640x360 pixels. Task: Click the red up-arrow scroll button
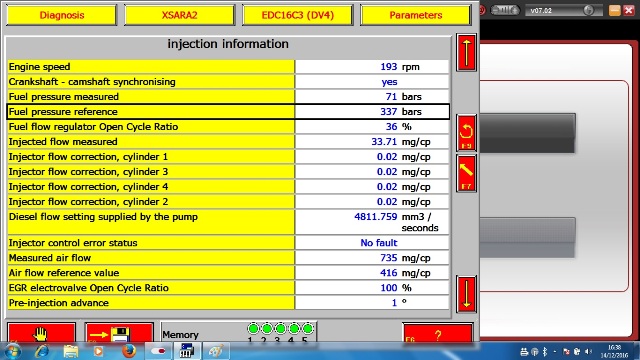click(x=466, y=53)
